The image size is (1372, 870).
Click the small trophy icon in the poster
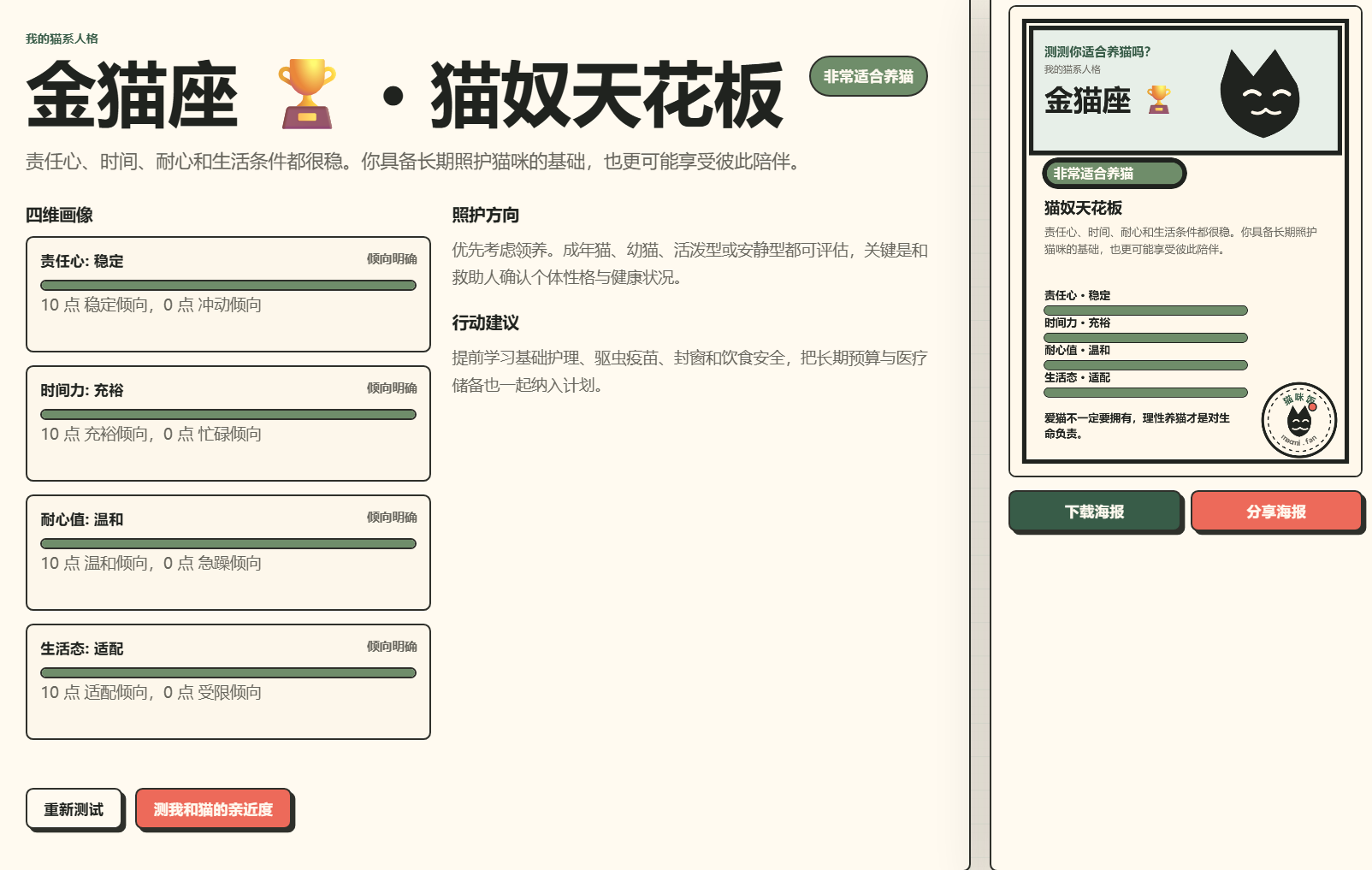coord(1158,99)
